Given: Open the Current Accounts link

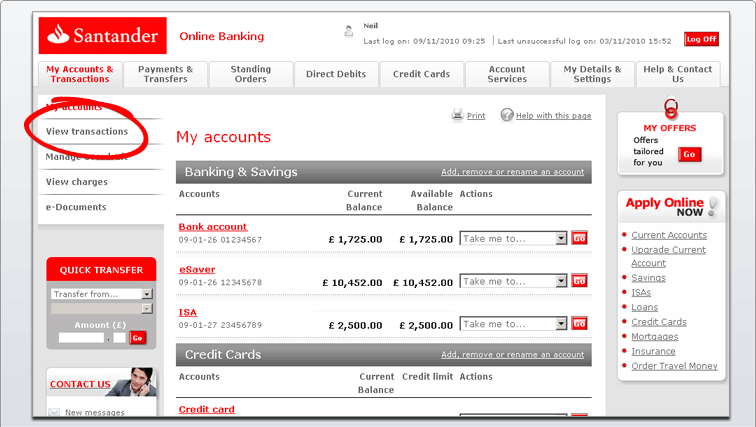Looking at the screenshot, I should tap(669, 235).
